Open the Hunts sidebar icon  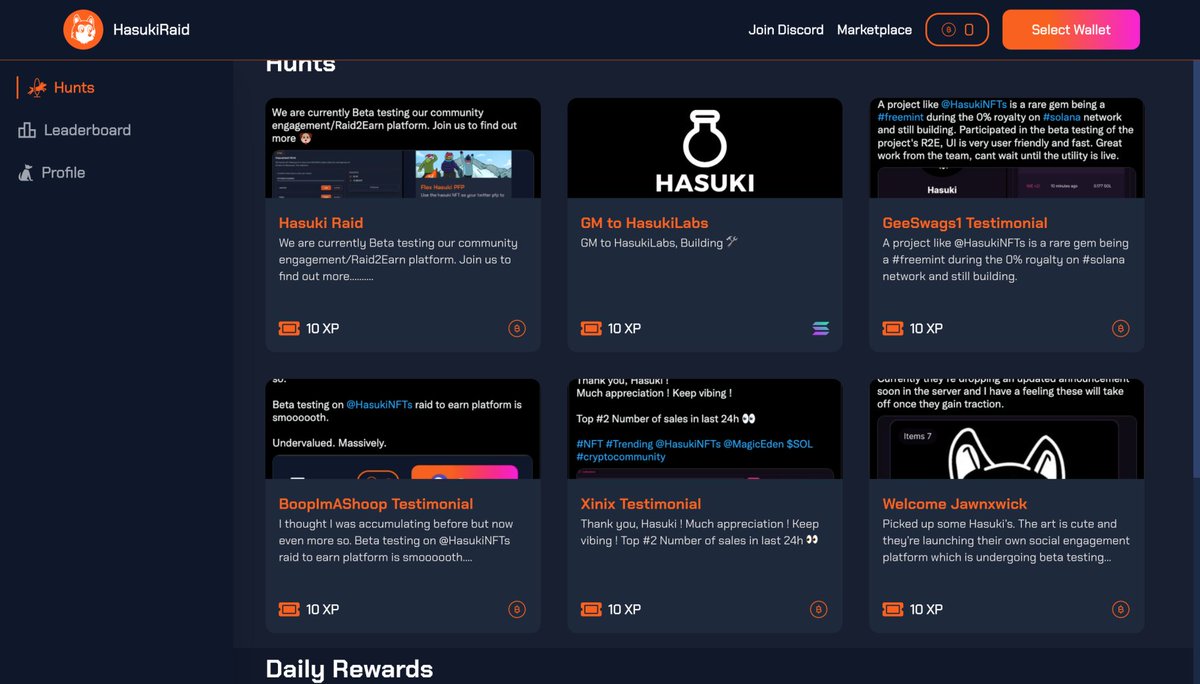coord(37,88)
